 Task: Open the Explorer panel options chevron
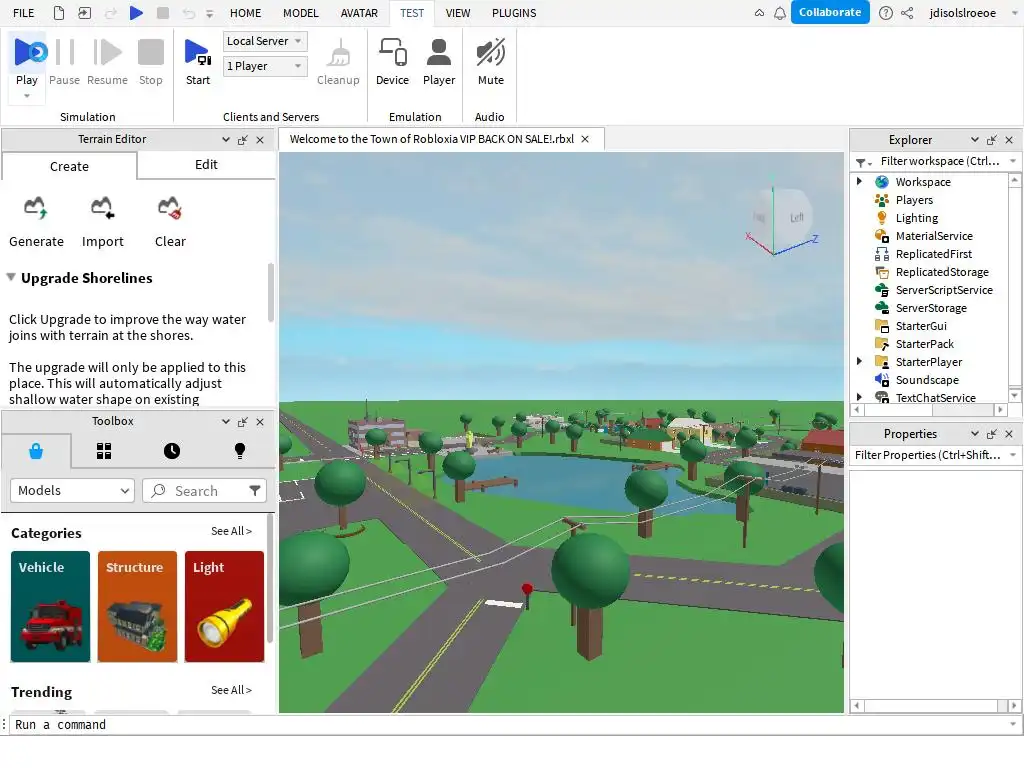coord(974,140)
